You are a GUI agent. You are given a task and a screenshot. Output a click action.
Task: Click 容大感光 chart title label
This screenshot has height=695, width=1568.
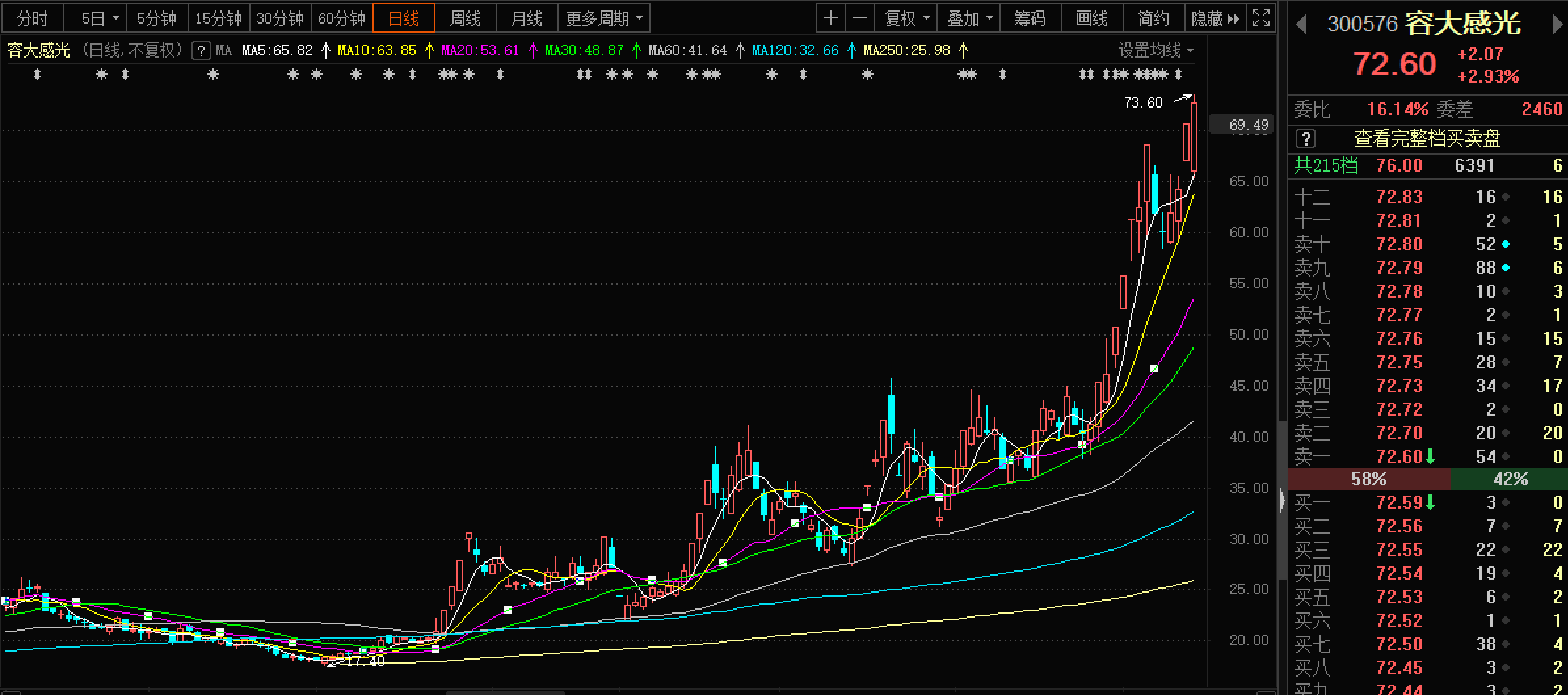coord(38,50)
